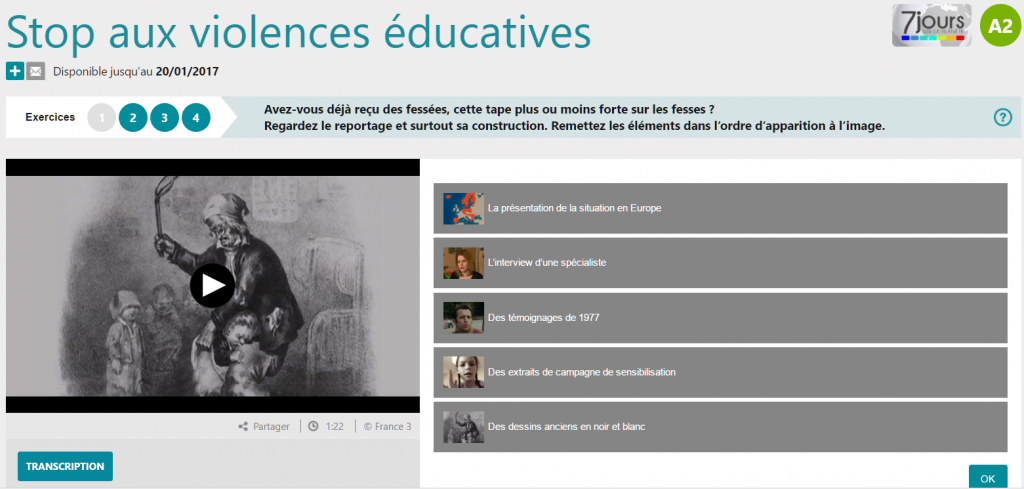Image resolution: width=1024 pixels, height=489 pixels.
Task: Switch to exercise 3
Action: (x=164, y=118)
